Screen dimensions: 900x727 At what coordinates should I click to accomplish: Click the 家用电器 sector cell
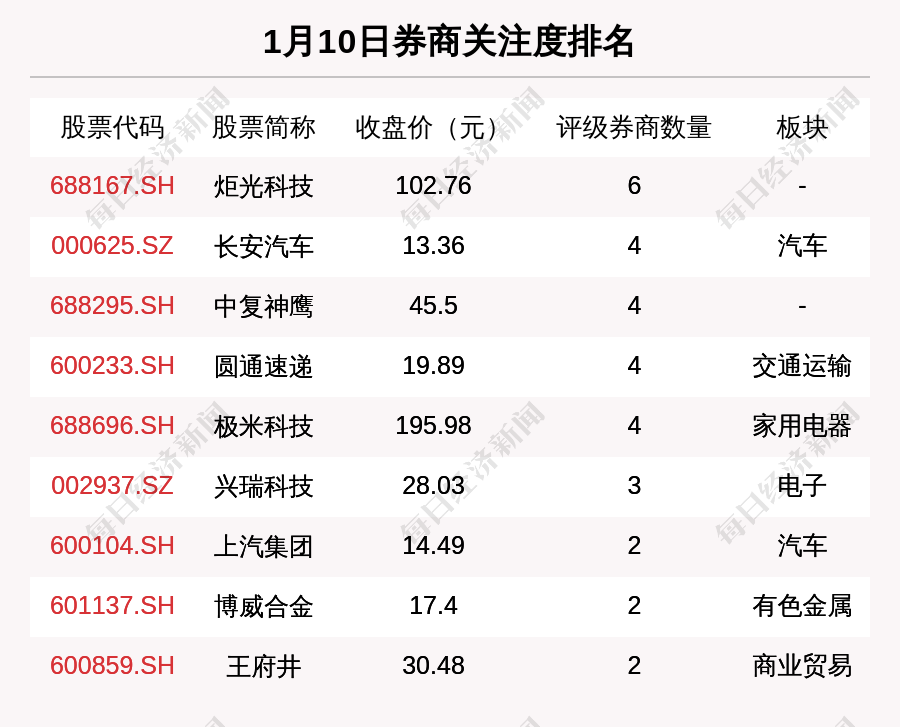802,426
